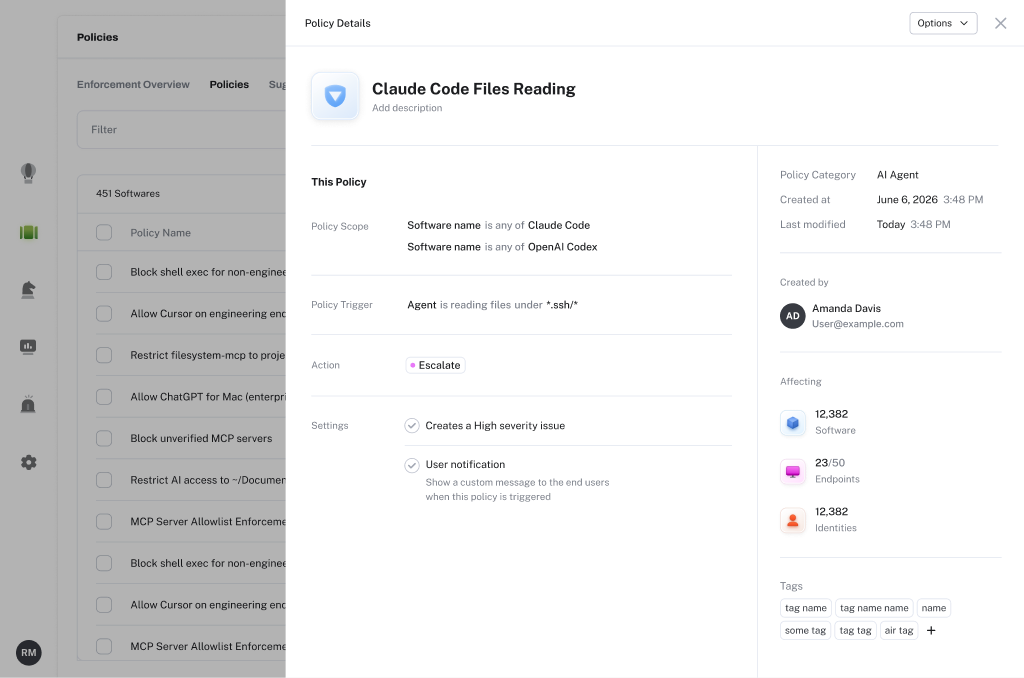Toggle Creates a High severity issue check

(x=411, y=426)
